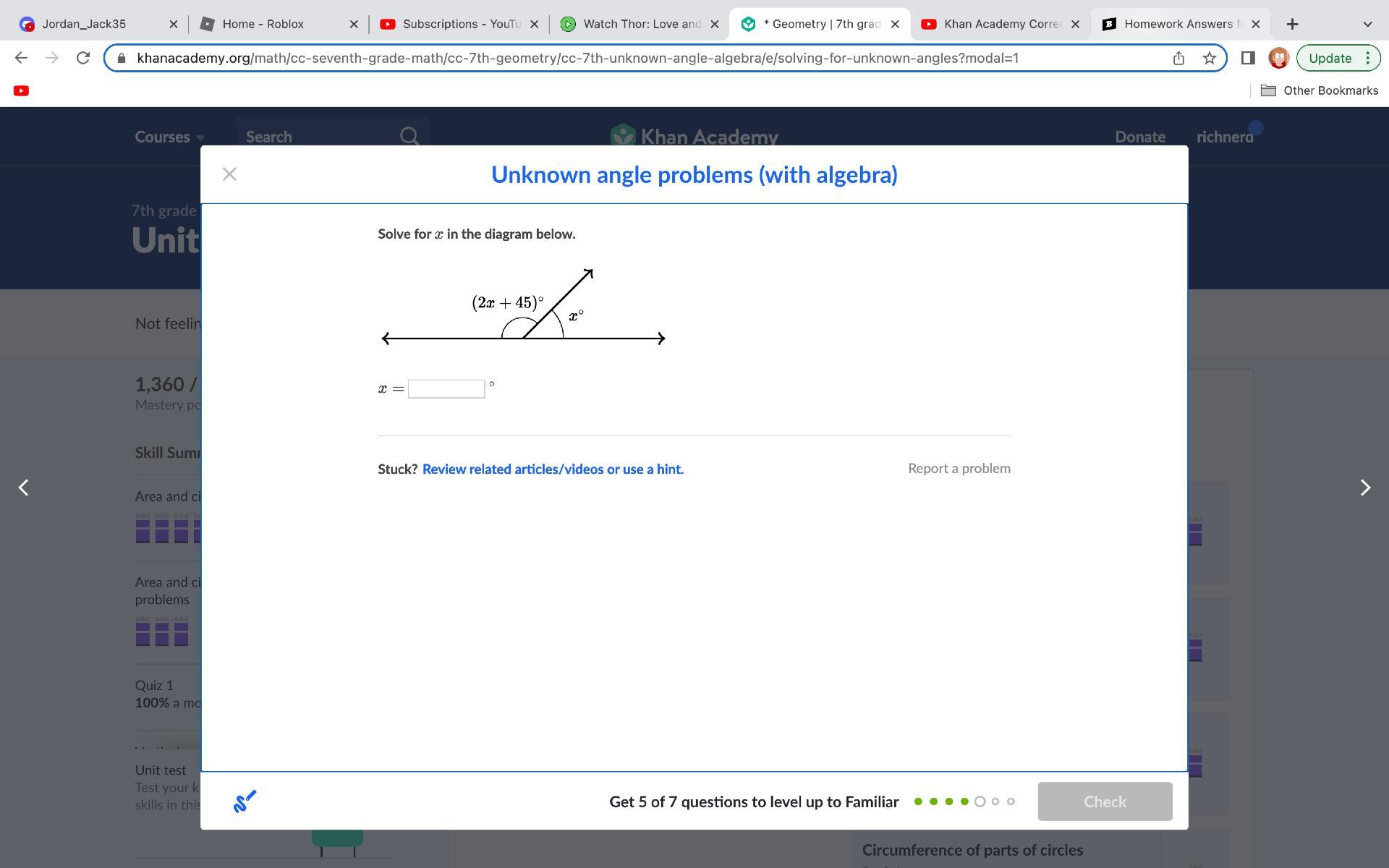This screenshot has height=868, width=1389.
Task: Open the review articles or hint link
Action: (553, 469)
